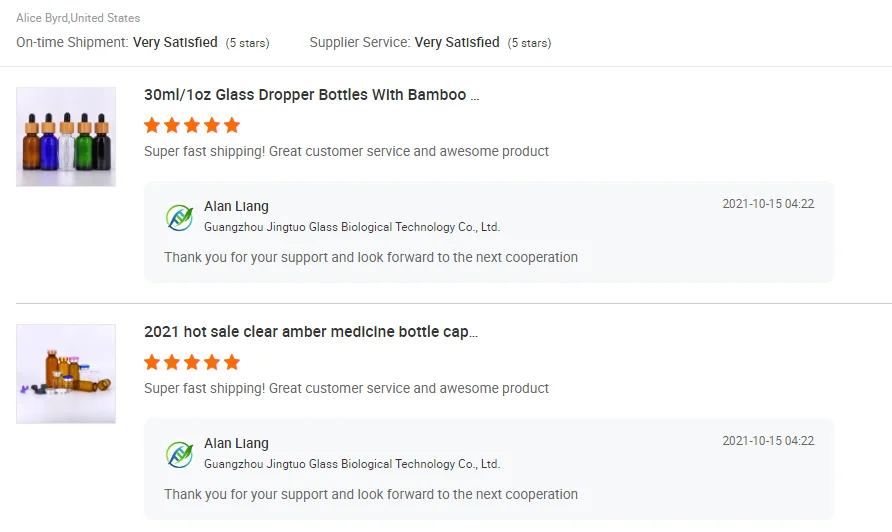
Task: Open Guangzhou Jingtuo company name under dropper bottles review
Action: (x=352, y=227)
